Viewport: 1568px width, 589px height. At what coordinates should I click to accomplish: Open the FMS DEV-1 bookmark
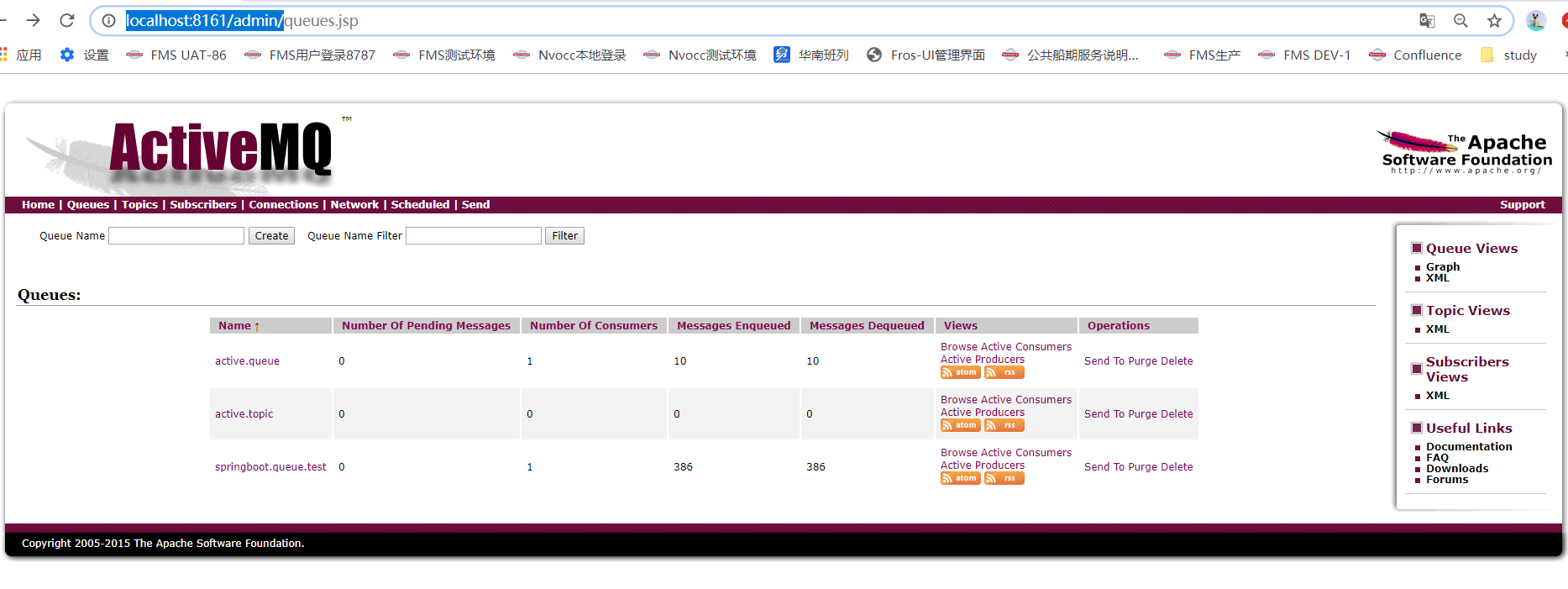(x=1304, y=55)
